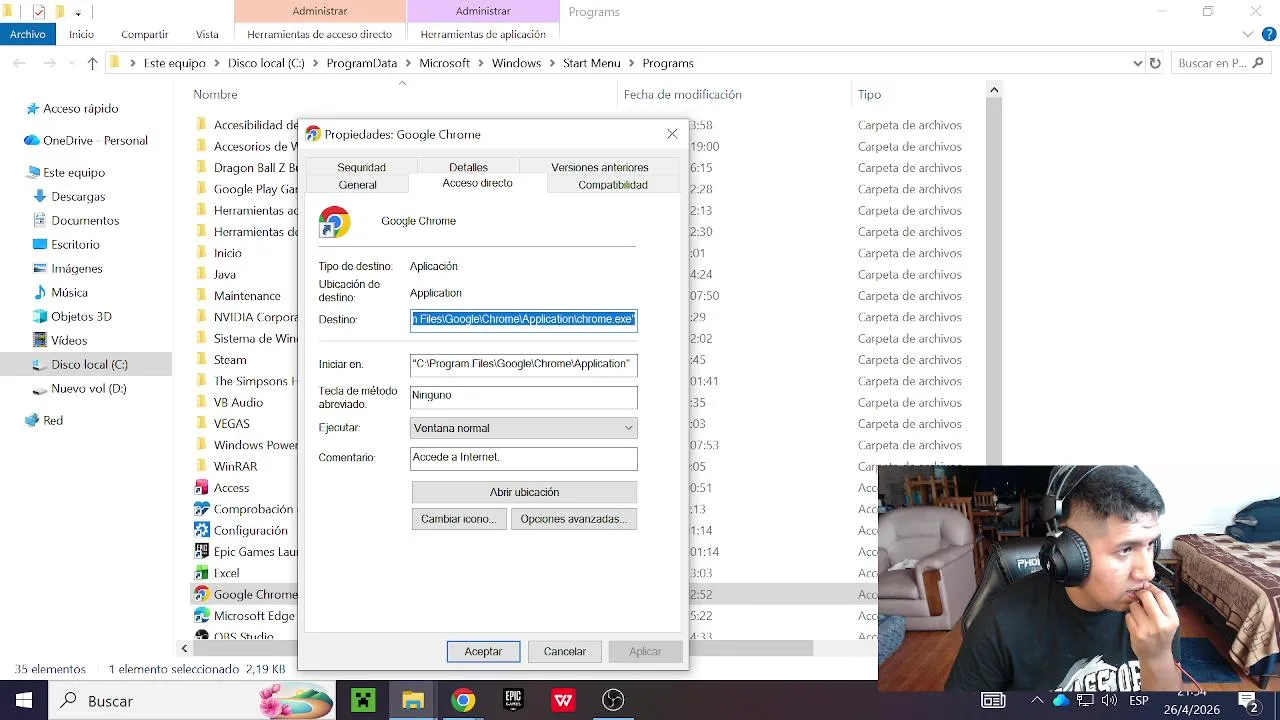
Task: Click the Access shortcut icon
Action: [x=201, y=488]
